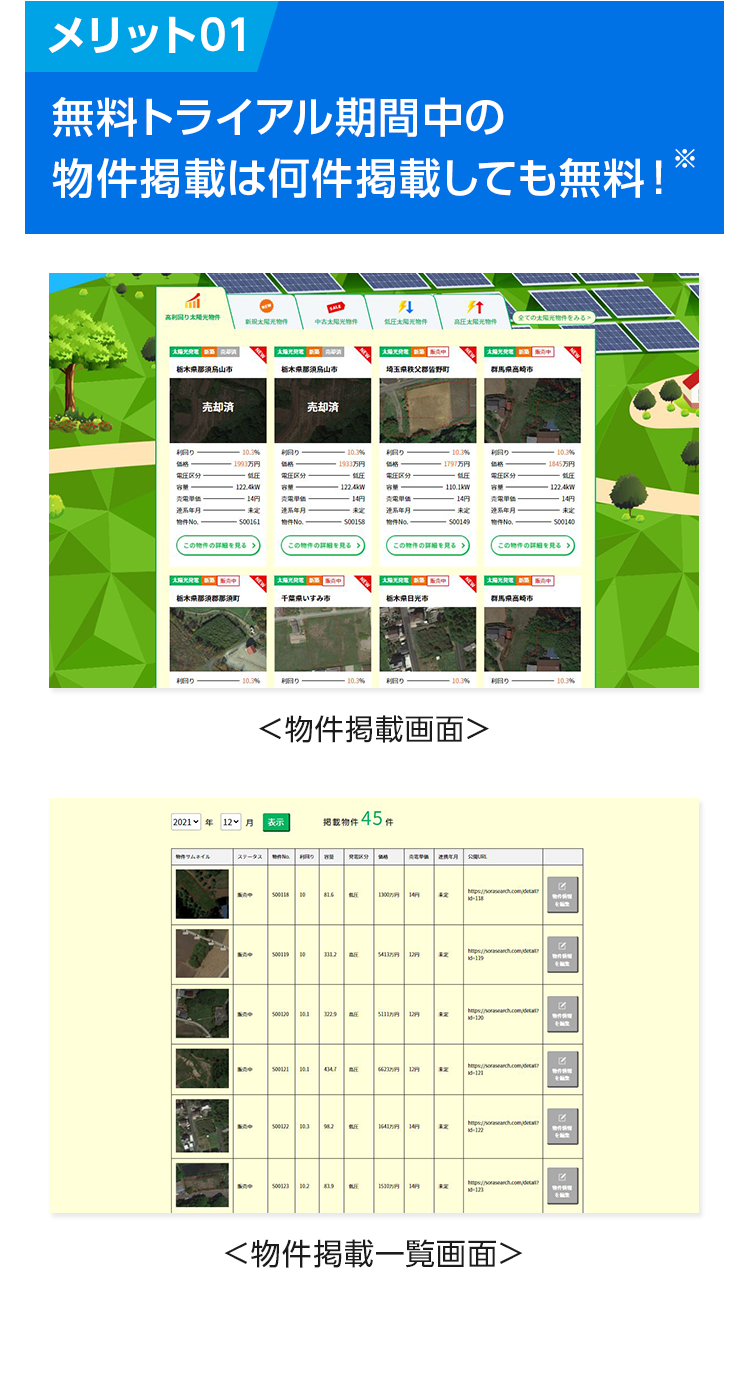View details of property S00149
The width and height of the screenshot is (750, 1398).
point(428,546)
